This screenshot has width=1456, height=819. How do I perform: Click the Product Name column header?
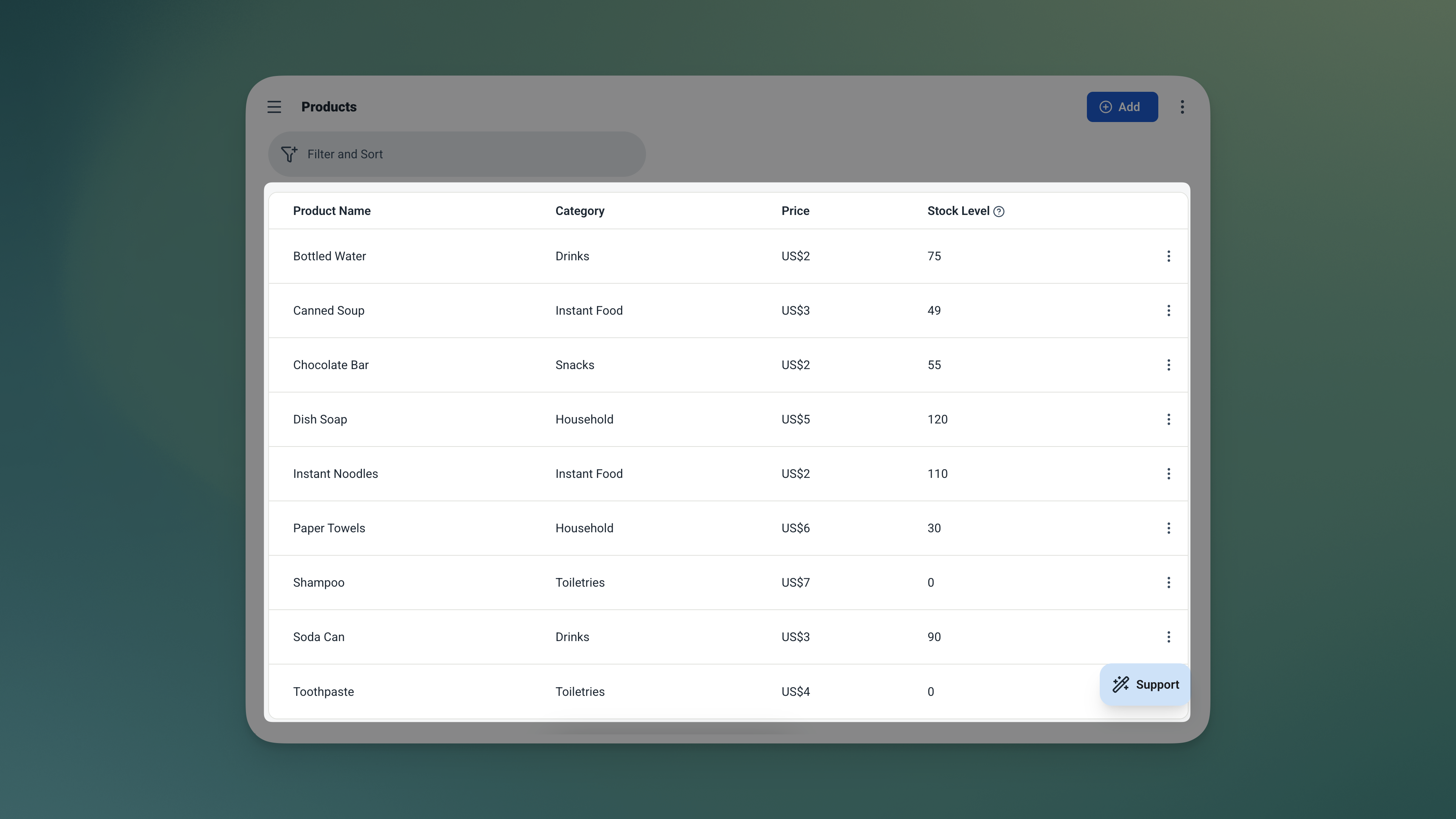[x=332, y=211]
